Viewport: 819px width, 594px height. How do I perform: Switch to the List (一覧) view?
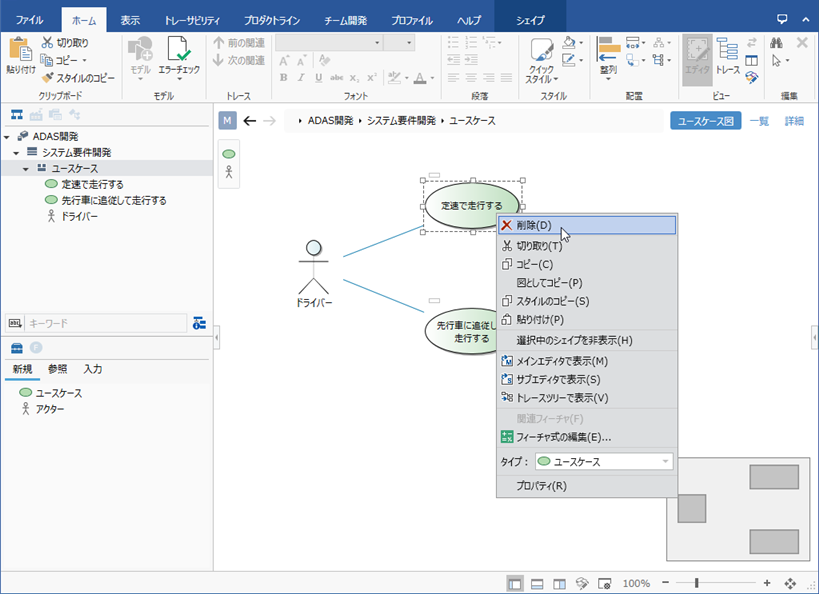[x=759, y=121]
